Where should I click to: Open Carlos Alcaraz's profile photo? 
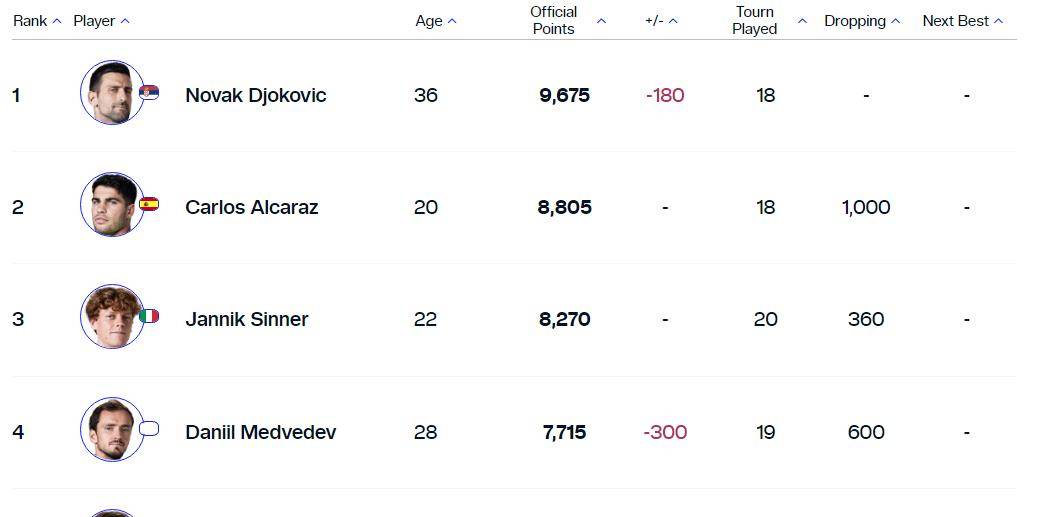click(x=111, y=205)
